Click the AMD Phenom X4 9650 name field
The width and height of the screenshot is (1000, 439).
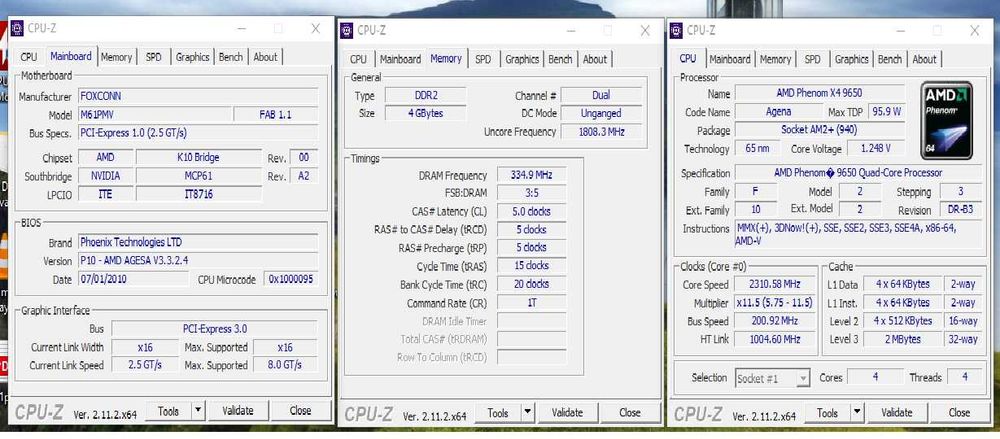pyautogui.click(x=820, y=93)
